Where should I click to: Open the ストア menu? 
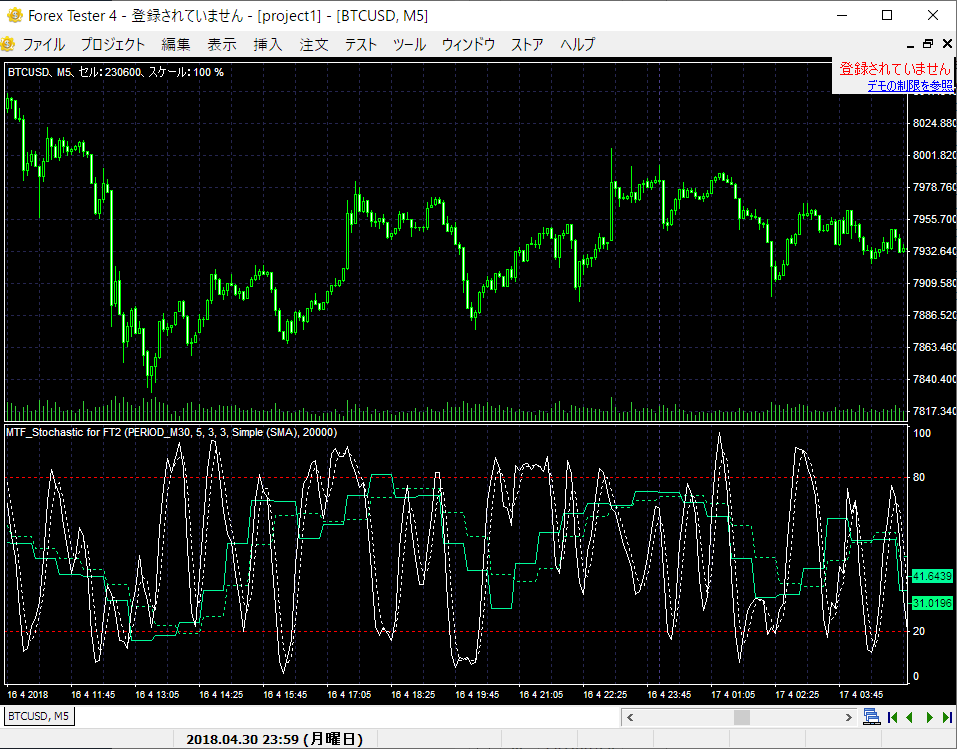(x=527, y=45)
